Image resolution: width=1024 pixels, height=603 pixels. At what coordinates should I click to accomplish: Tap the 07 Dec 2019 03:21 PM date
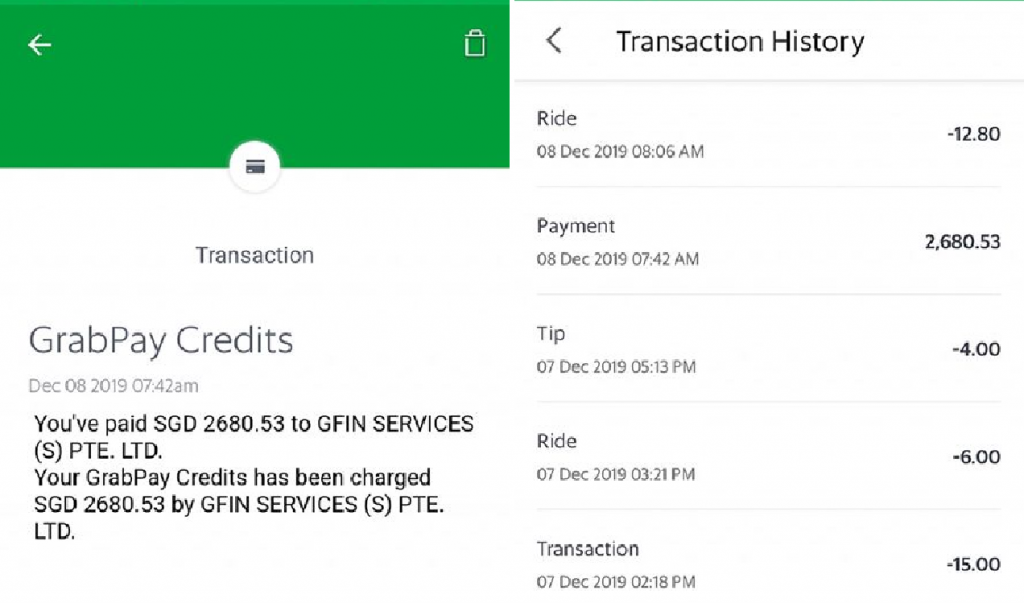click(615, 474)
